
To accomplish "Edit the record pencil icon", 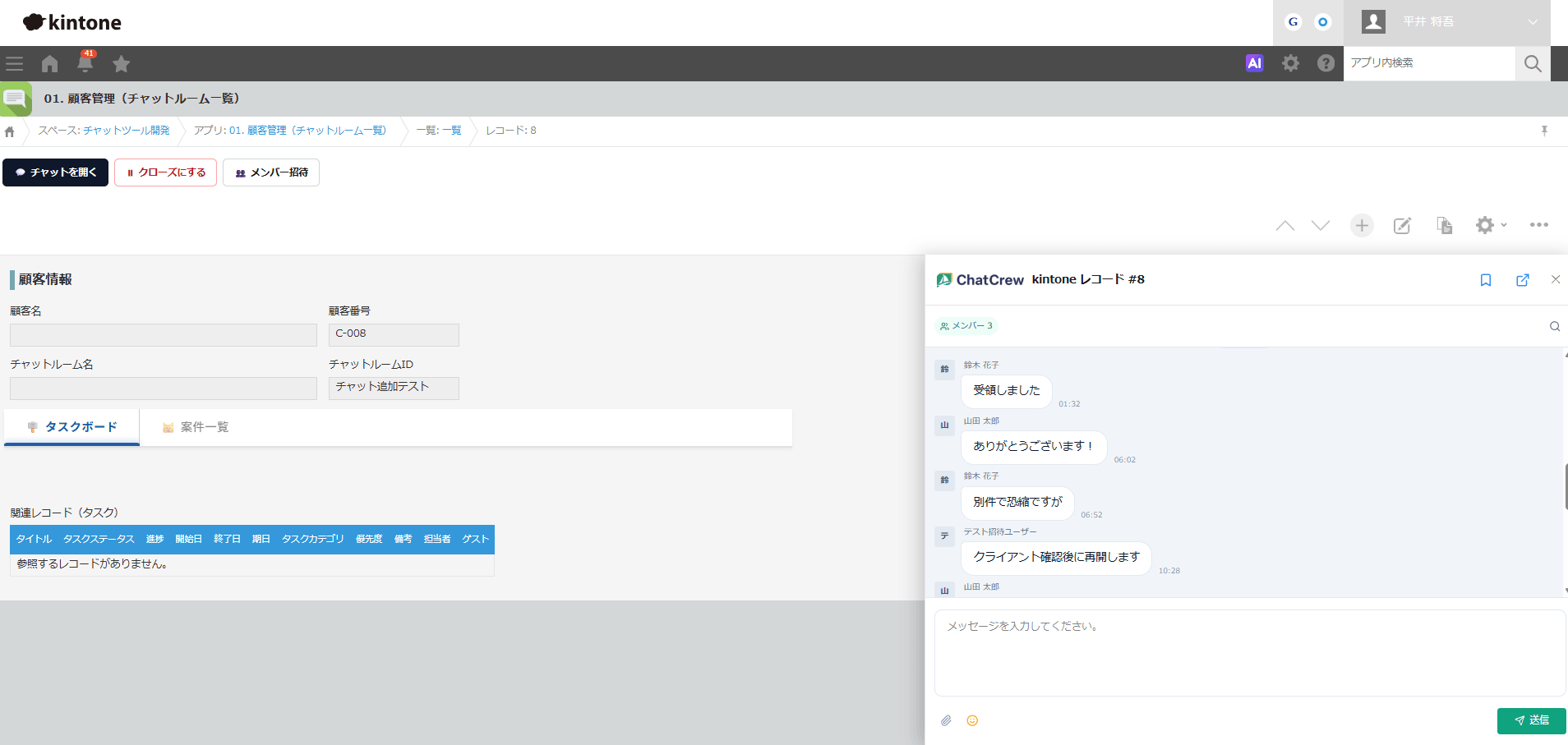I will click(x=1402, y=226).
